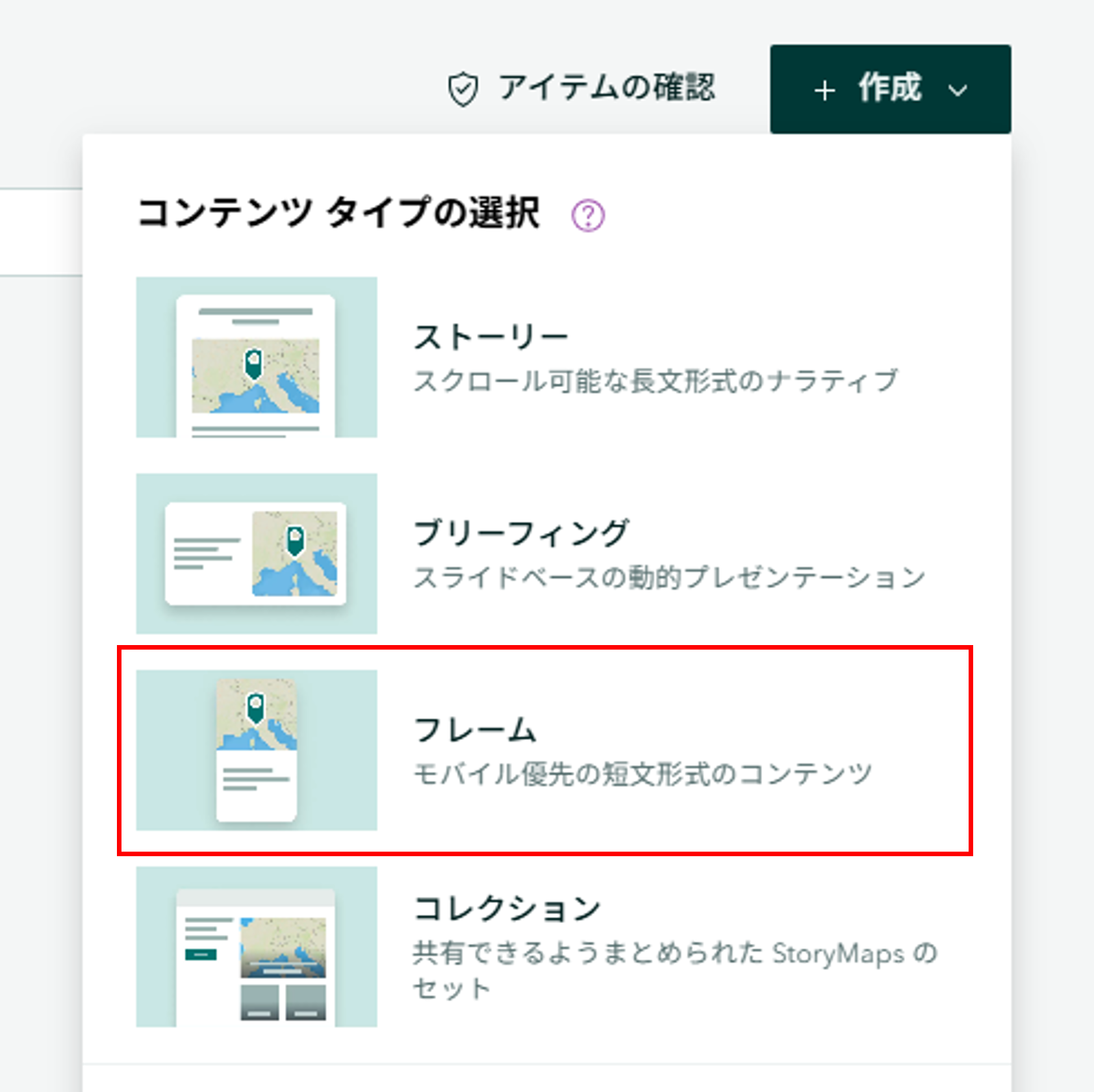
Task: Click the ブリーフィング slide thumbnail image
Action: 257,553
